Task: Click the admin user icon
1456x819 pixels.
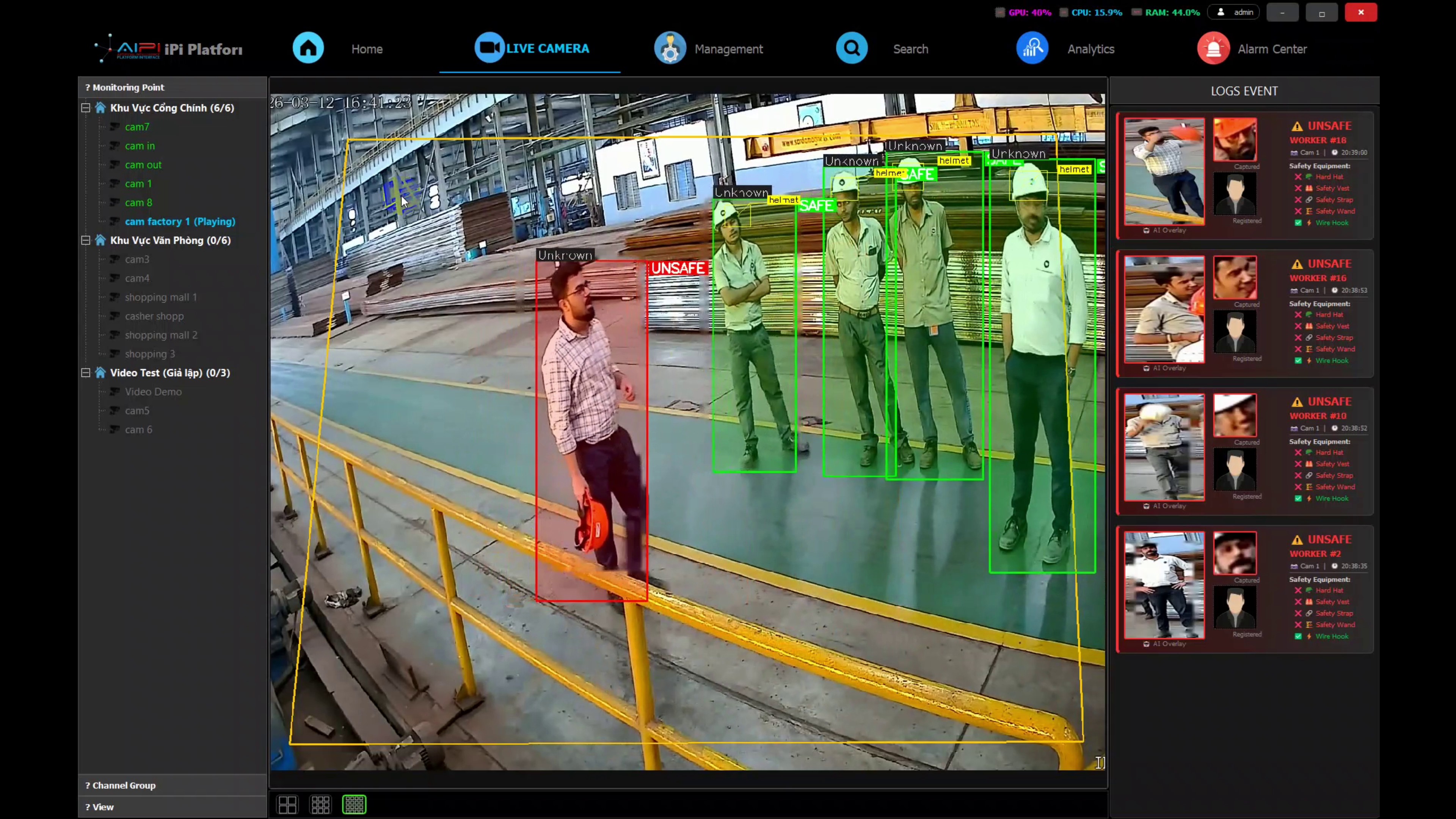Action: [x=1220, y=12]
